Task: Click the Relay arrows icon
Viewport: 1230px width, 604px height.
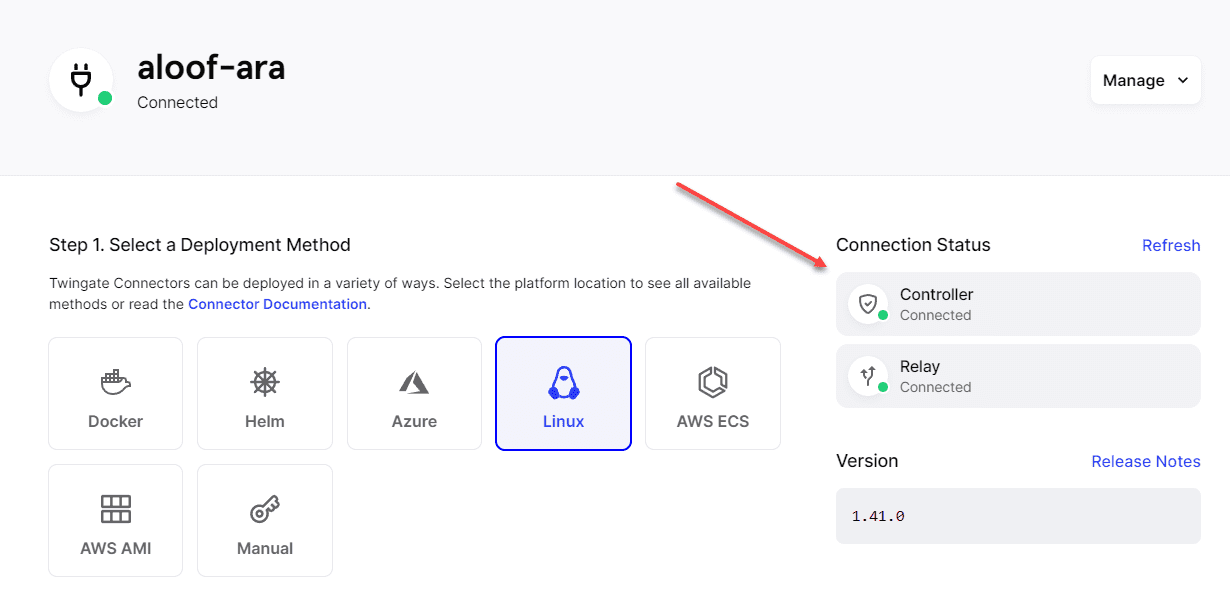Action: pyautogui.click(x=867, y=375)
